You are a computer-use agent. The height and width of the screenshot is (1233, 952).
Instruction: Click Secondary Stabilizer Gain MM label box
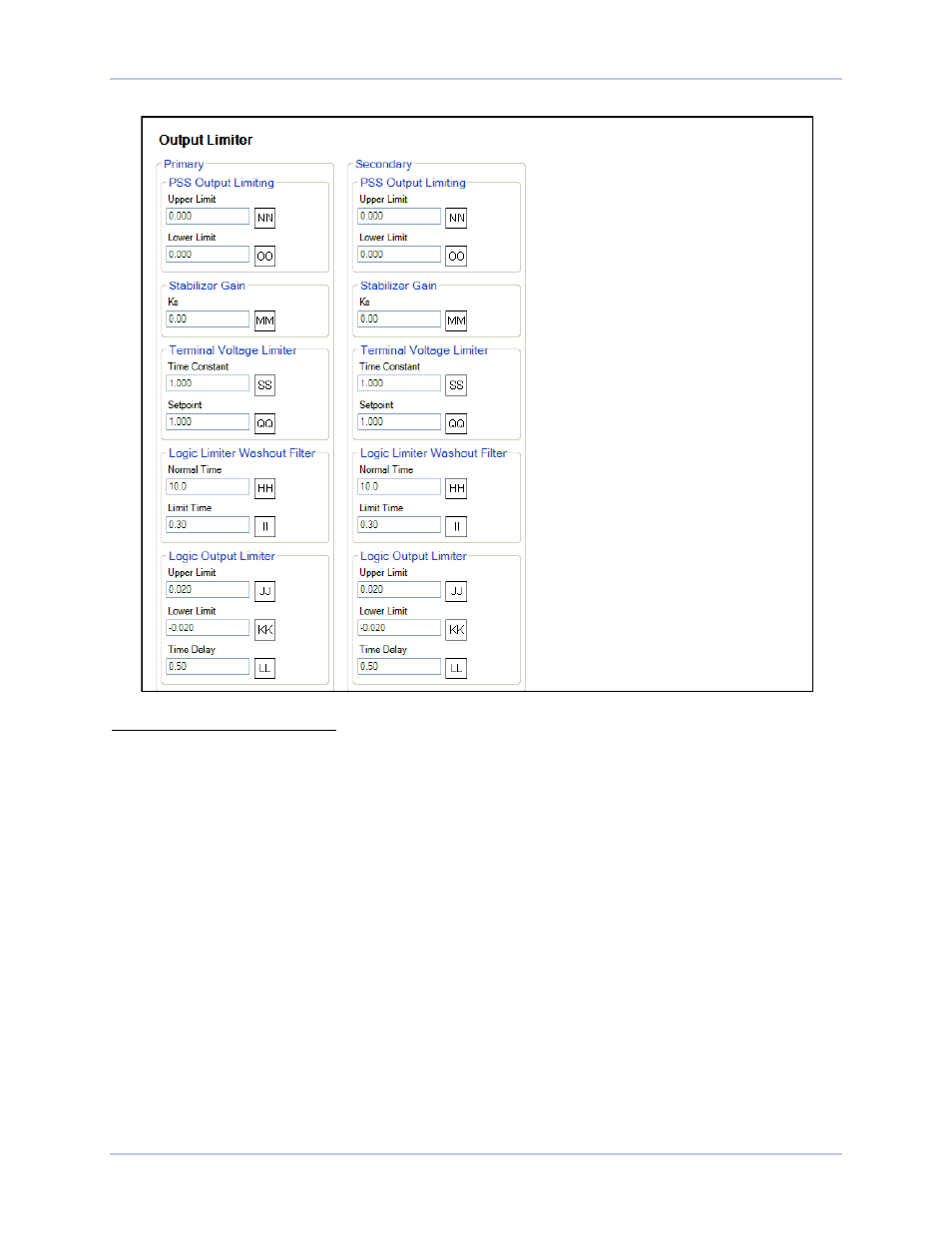tap(456, 320)
